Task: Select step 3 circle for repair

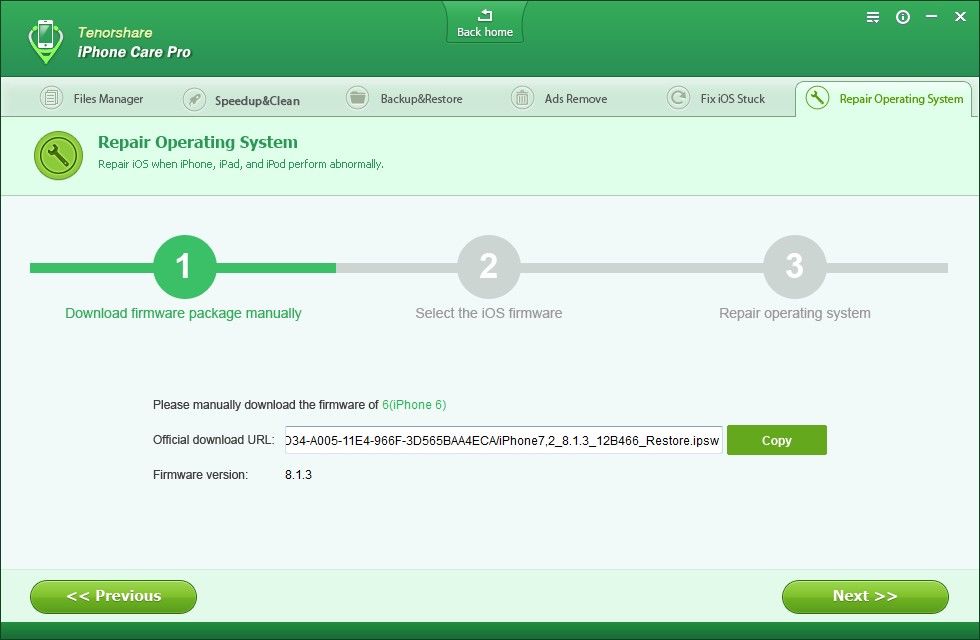Action: tap(794, 267)
